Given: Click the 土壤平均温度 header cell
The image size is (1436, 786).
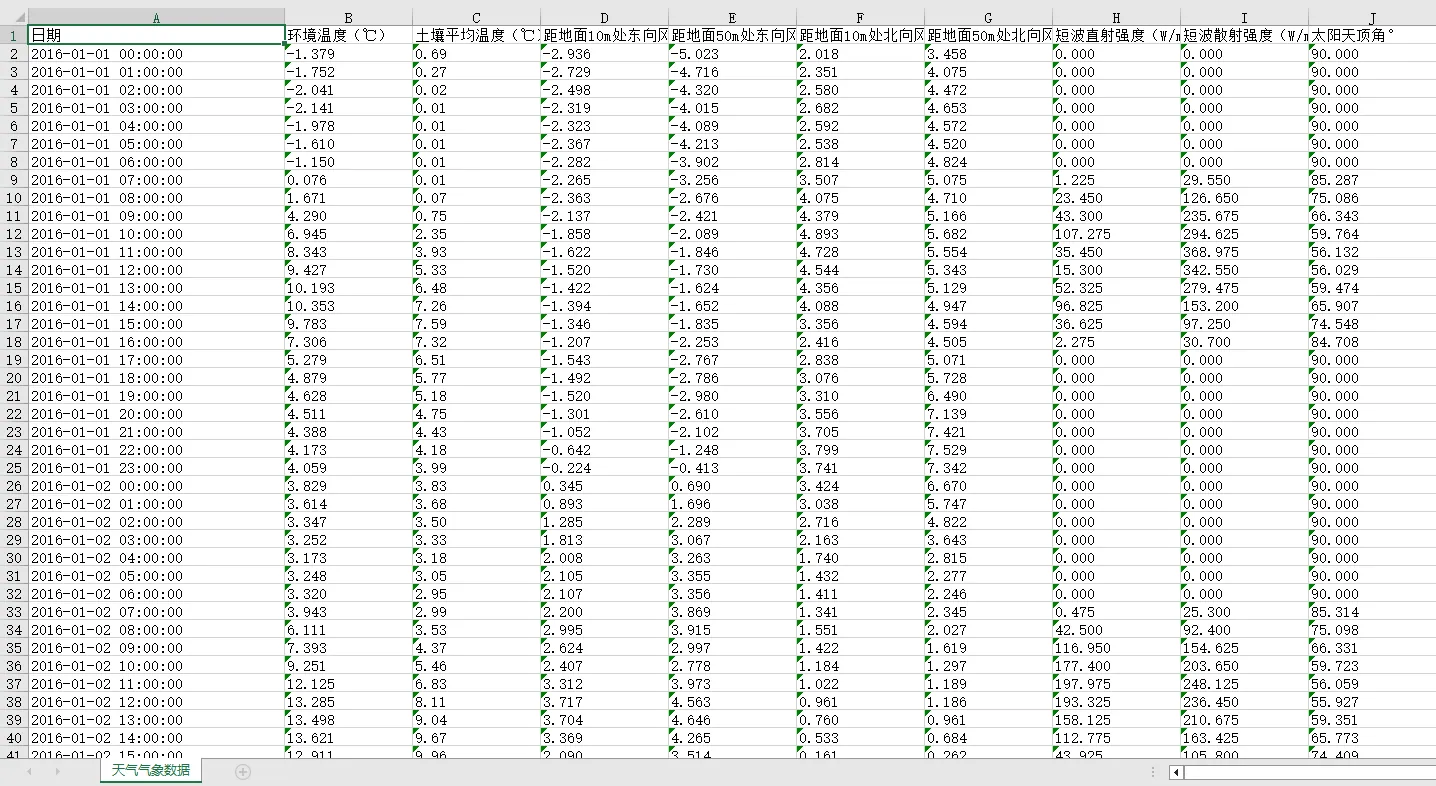Looking at the screenshot, I should (476, 35).
